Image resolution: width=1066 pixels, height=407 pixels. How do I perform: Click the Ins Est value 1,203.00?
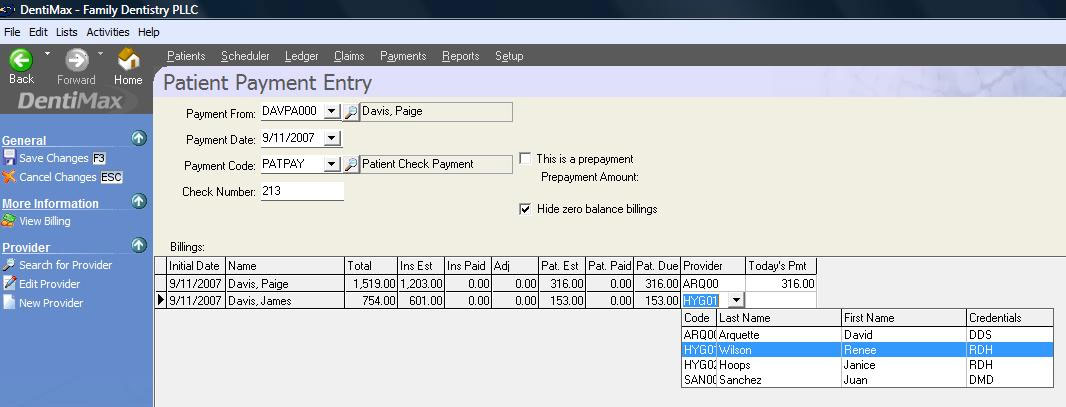coord(422,284)
